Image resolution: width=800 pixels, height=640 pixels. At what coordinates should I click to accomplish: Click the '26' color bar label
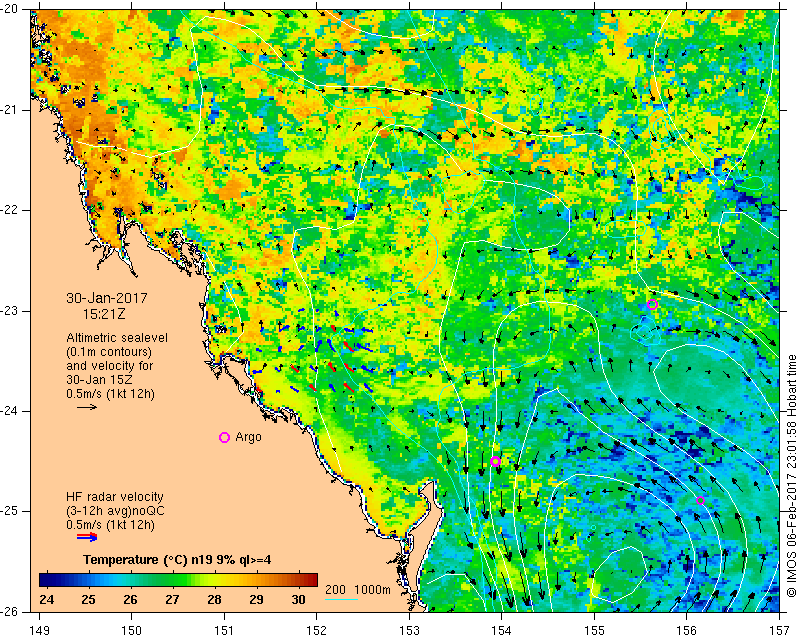tap(130, 599)
